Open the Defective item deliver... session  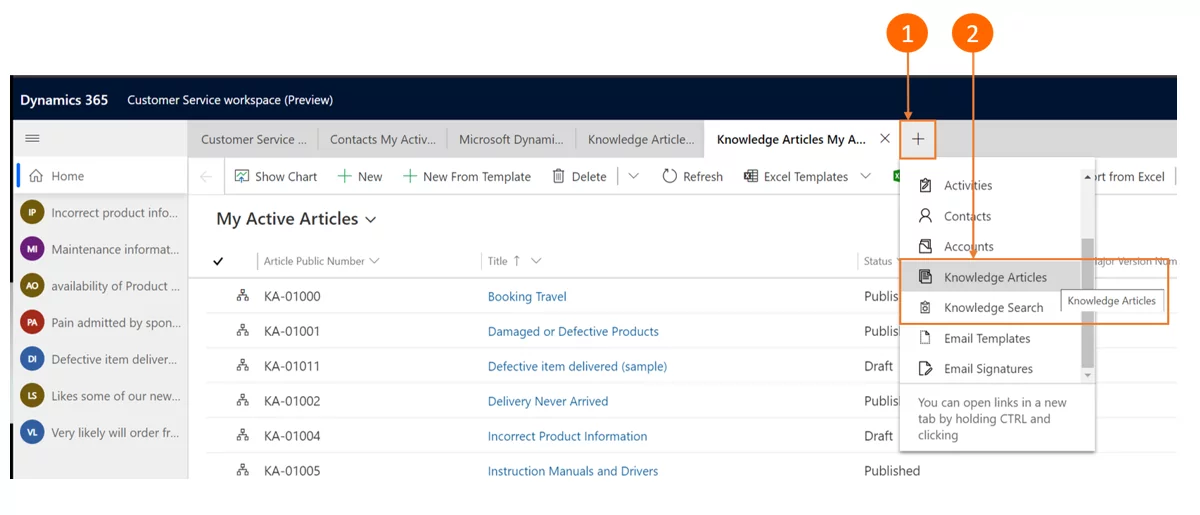point(101,359)
